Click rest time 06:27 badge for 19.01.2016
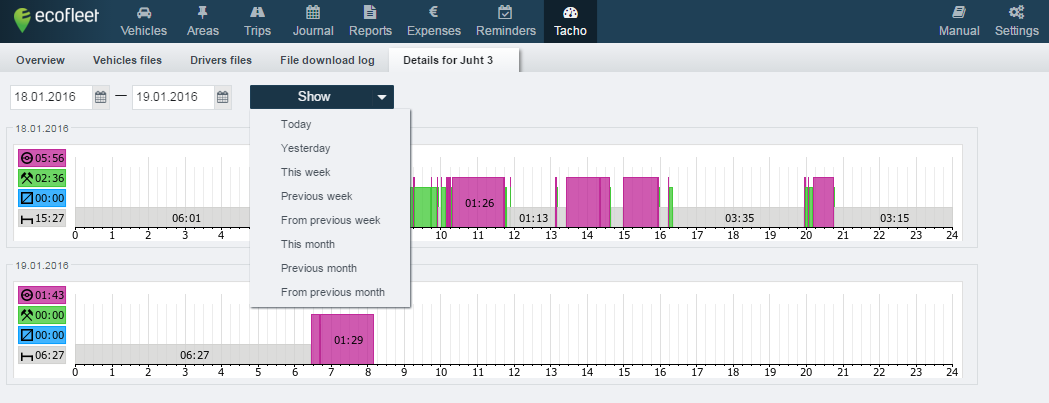Screen dimensions: 1049x403 pos(42,355)
